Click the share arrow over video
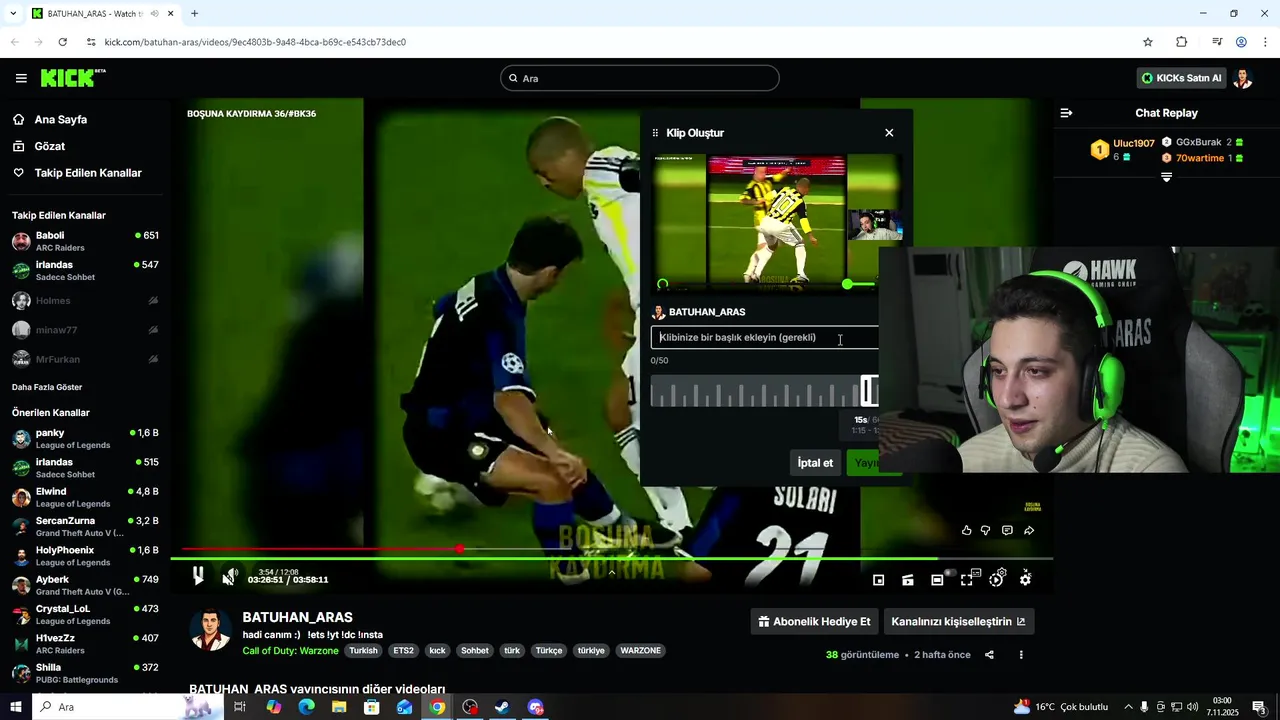 click(1029, 530)
